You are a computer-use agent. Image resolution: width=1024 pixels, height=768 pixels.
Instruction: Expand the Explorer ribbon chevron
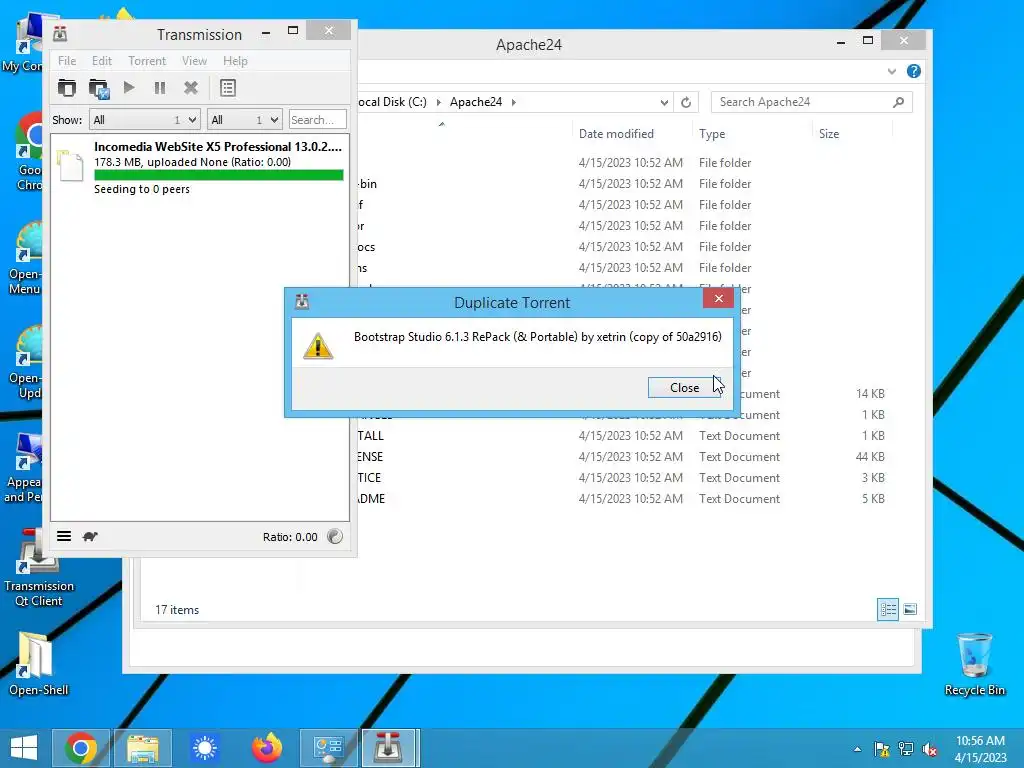click(x=891, y=71)
